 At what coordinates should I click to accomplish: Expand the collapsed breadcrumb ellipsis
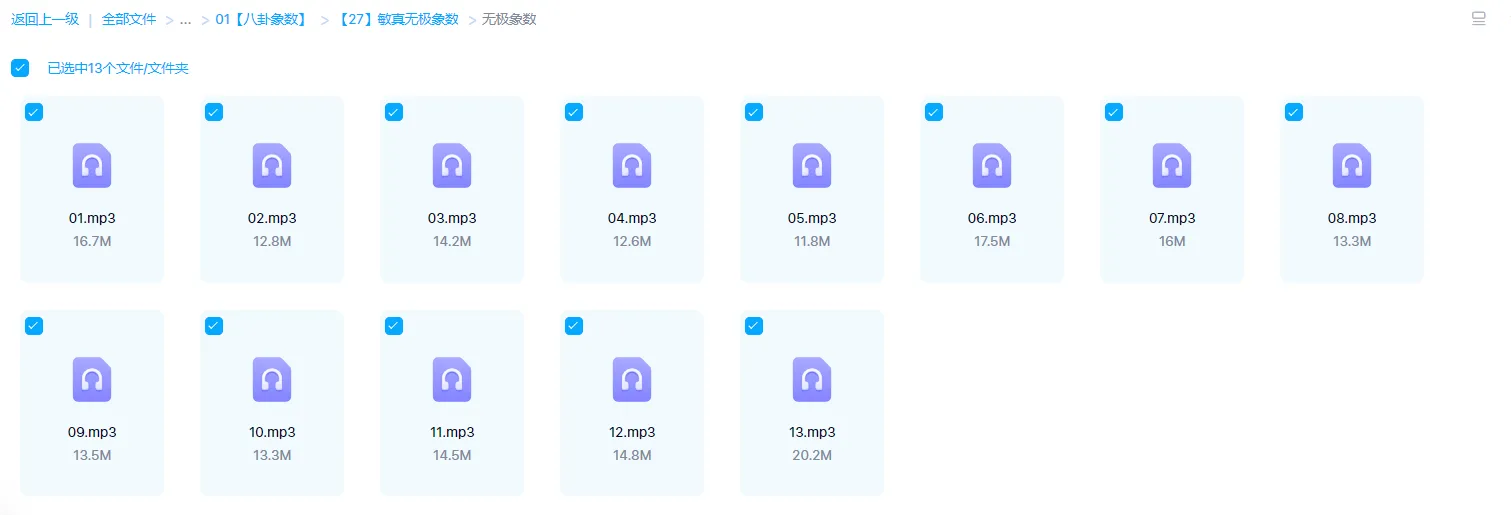(x=185, y=19)
